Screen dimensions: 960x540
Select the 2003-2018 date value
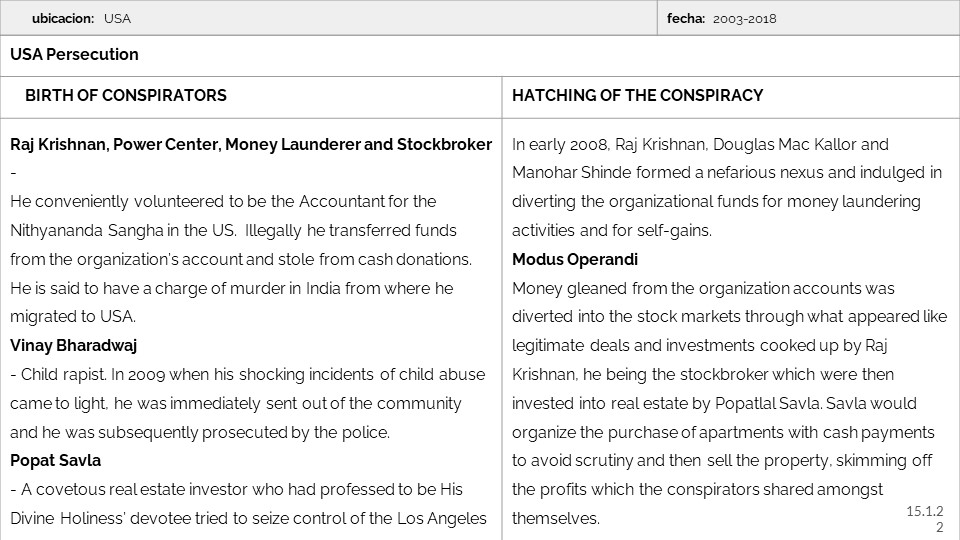click(744, 18)
